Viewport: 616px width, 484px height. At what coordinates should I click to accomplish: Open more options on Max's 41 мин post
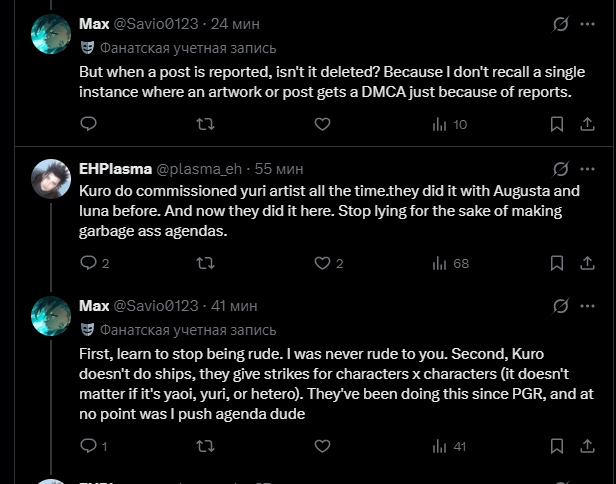(x=590, y=304)
